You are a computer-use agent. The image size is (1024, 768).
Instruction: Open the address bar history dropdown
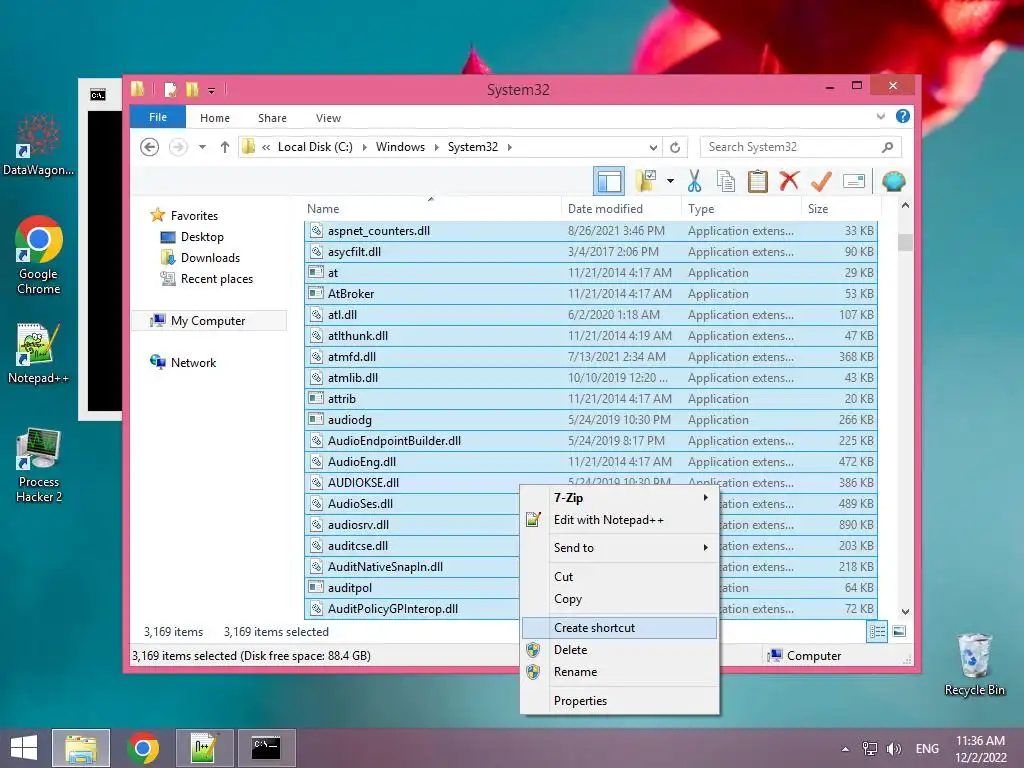[652, 148]
